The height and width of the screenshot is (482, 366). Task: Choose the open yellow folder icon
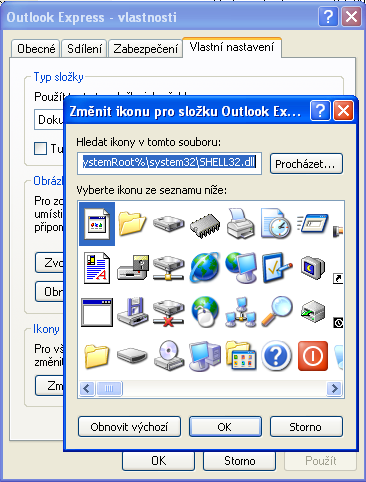coord(132,223)
